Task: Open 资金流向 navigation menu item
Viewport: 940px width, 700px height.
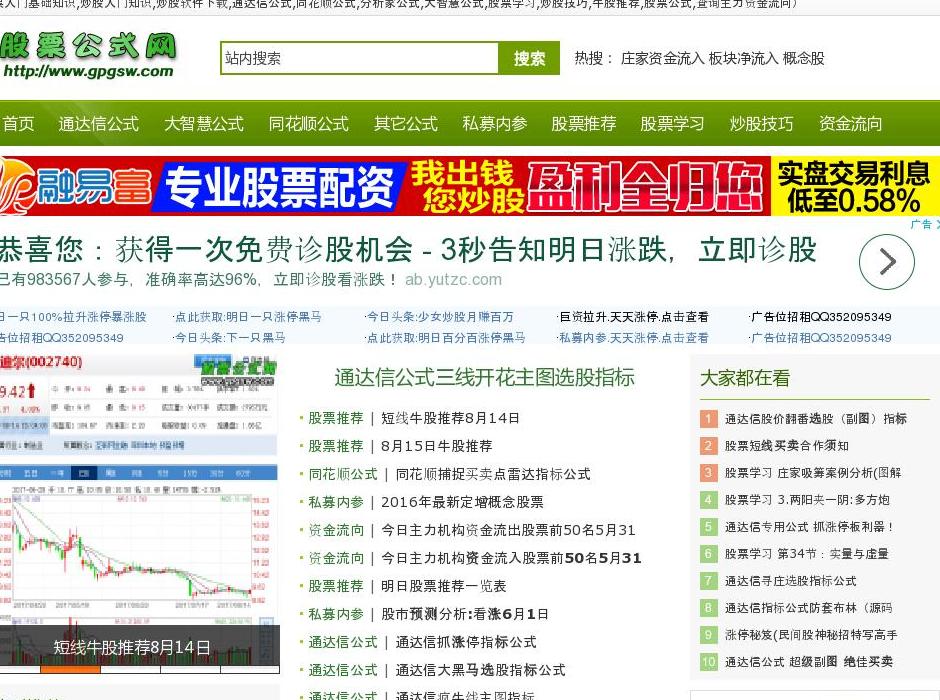Action: coord(850,123)
